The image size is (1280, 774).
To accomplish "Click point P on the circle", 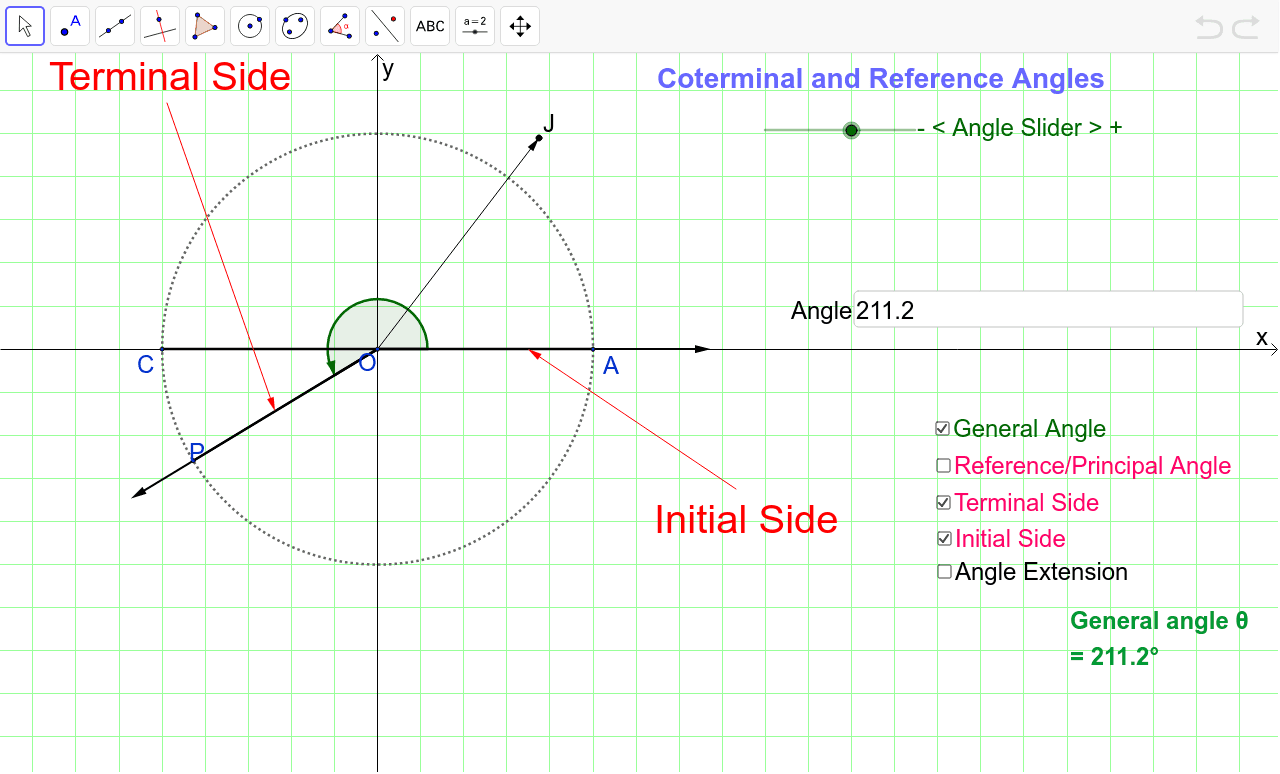I will click(193, 460).
